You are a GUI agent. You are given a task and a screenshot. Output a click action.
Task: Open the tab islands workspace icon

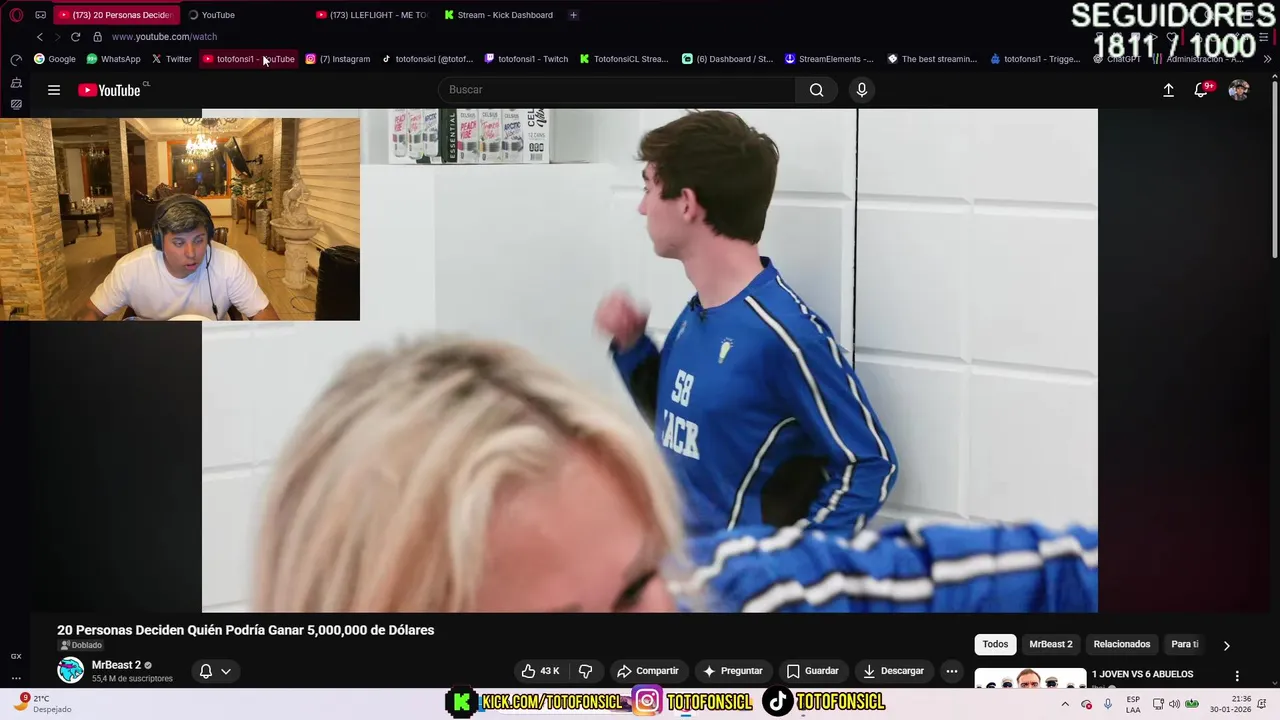tap(40, 15)
